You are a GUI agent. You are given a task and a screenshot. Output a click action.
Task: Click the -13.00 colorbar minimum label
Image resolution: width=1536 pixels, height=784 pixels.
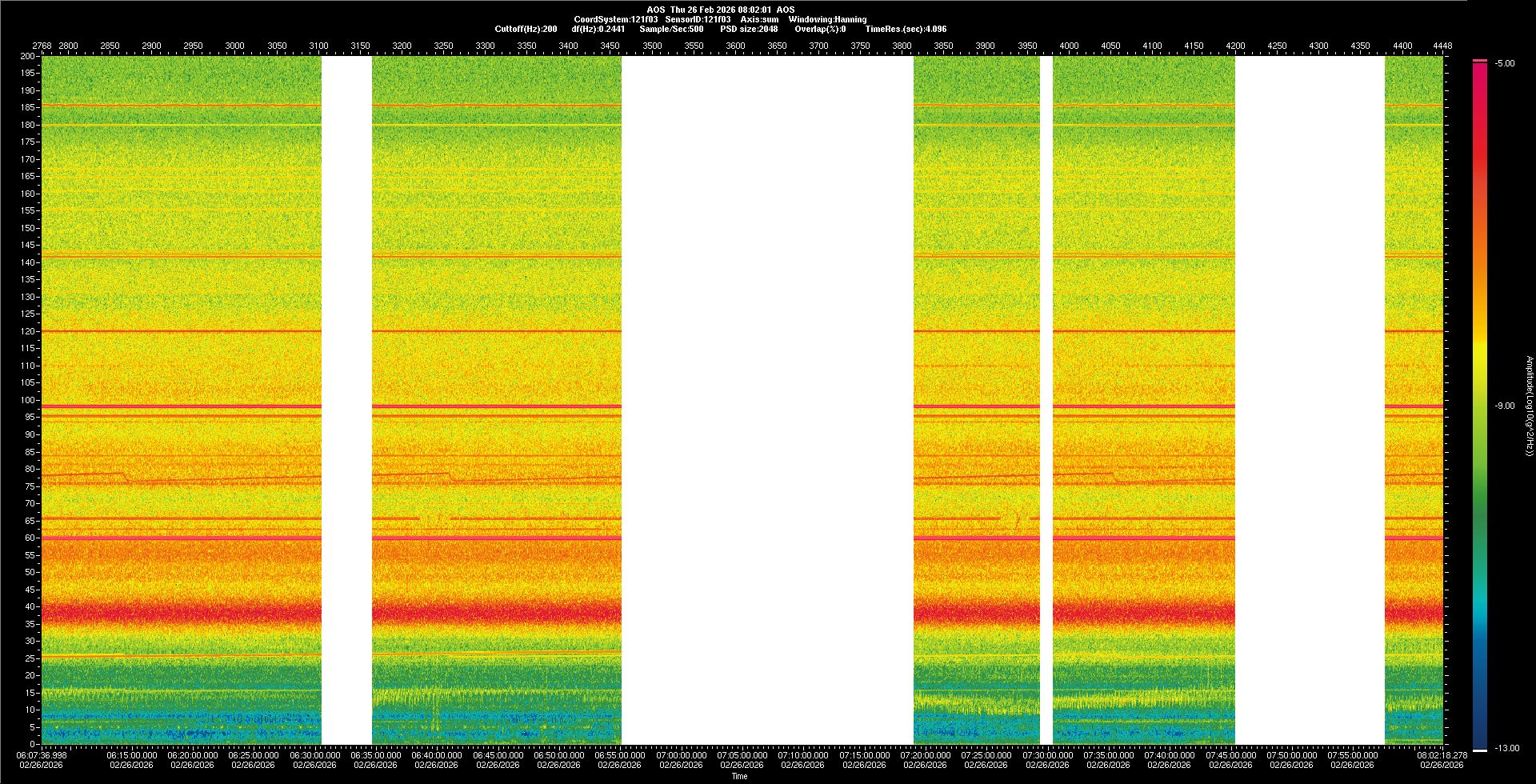pyautogui.click(x=1506, y=749)
